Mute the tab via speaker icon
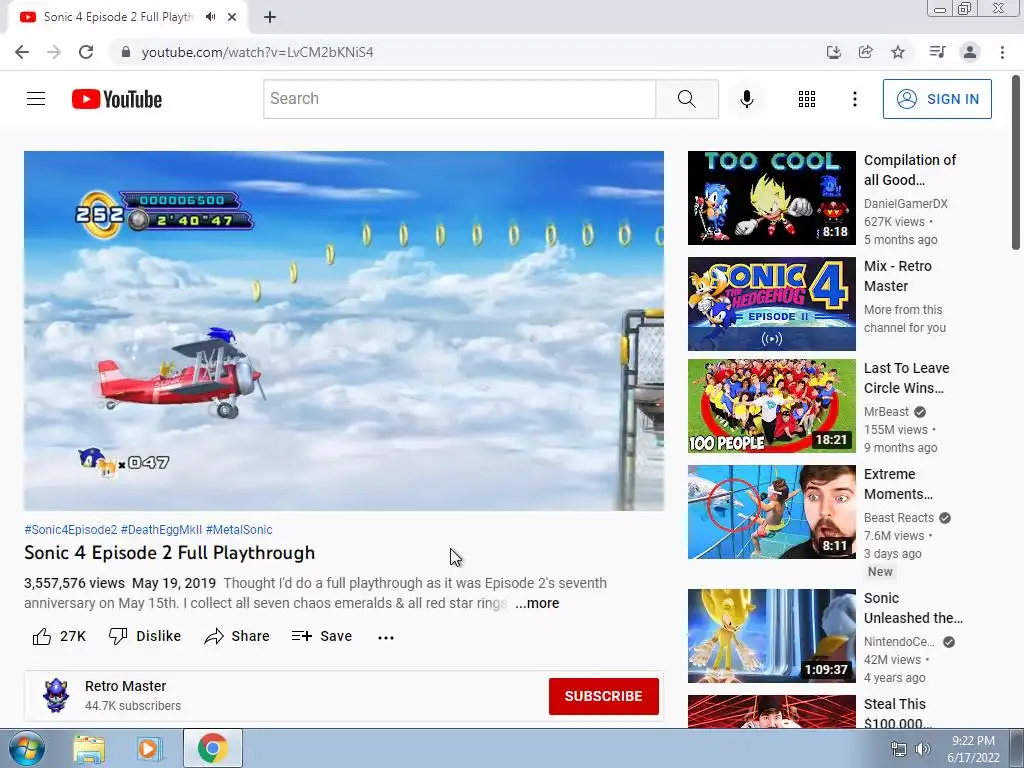This screenshot has height=768, width=1024. pyautogui.click(x=210, y=17)
